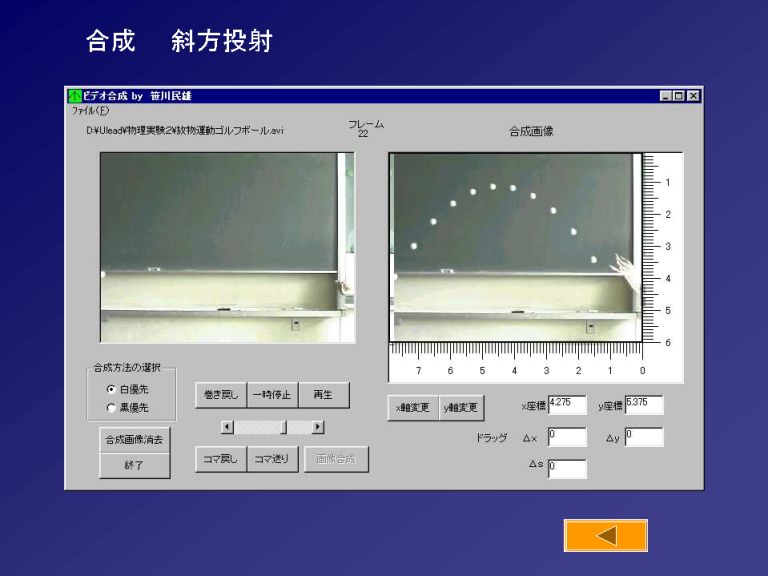Click left arrow of frame scrollbar
This screenshot has height=576, width=768.
point(227,427)
